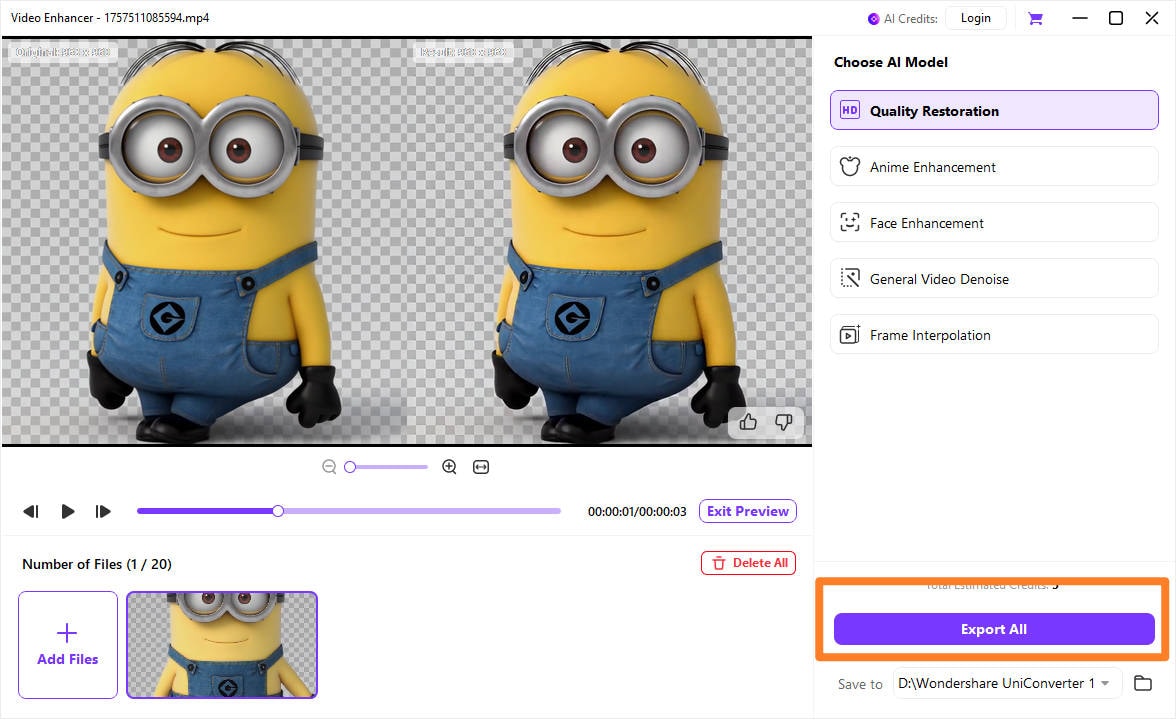
Task: Select the minion video thumbnail
Action: point(222,645)
